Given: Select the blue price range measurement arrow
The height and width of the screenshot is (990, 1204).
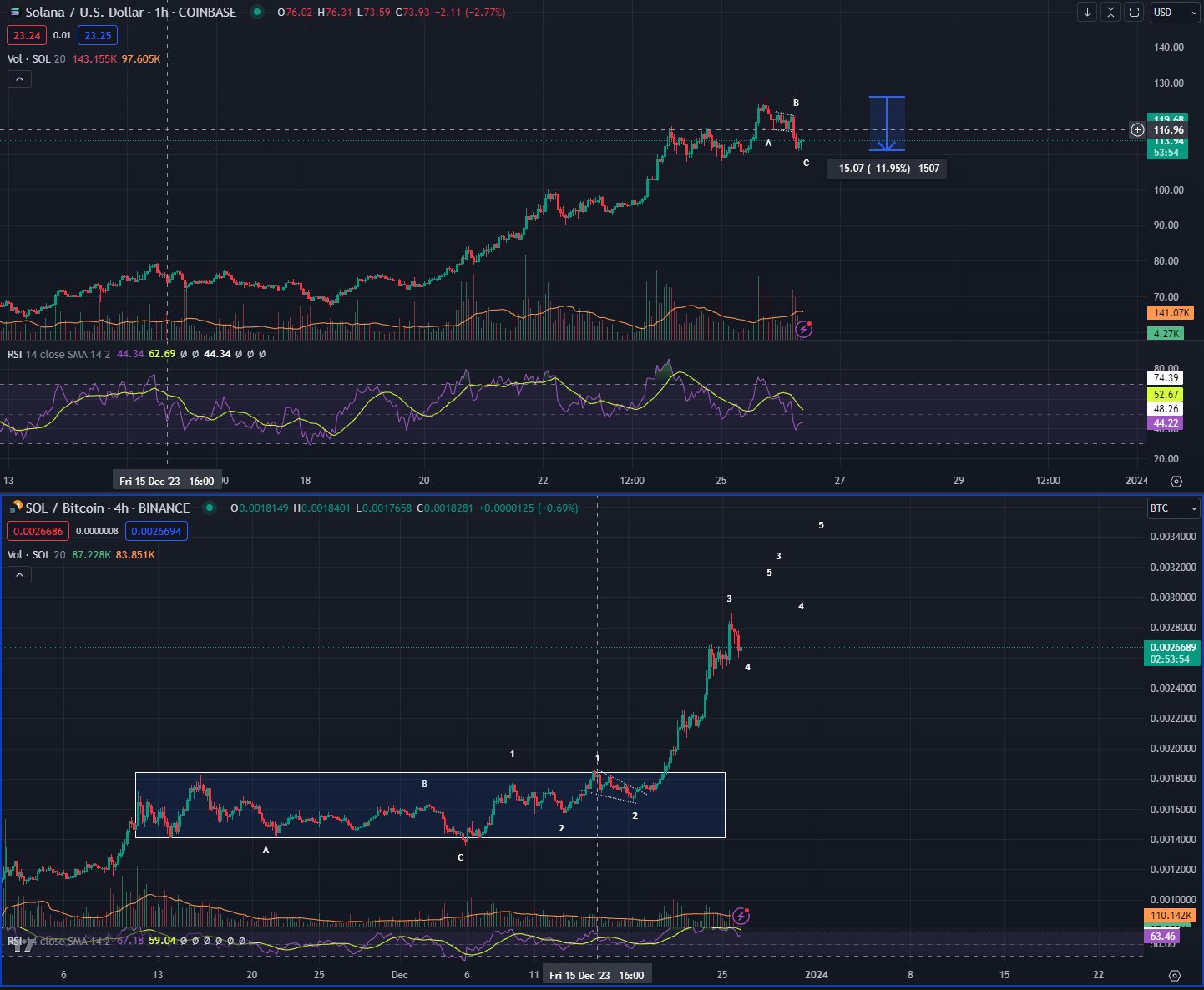Looking at the screenshot, I should (x=887, y=124).
